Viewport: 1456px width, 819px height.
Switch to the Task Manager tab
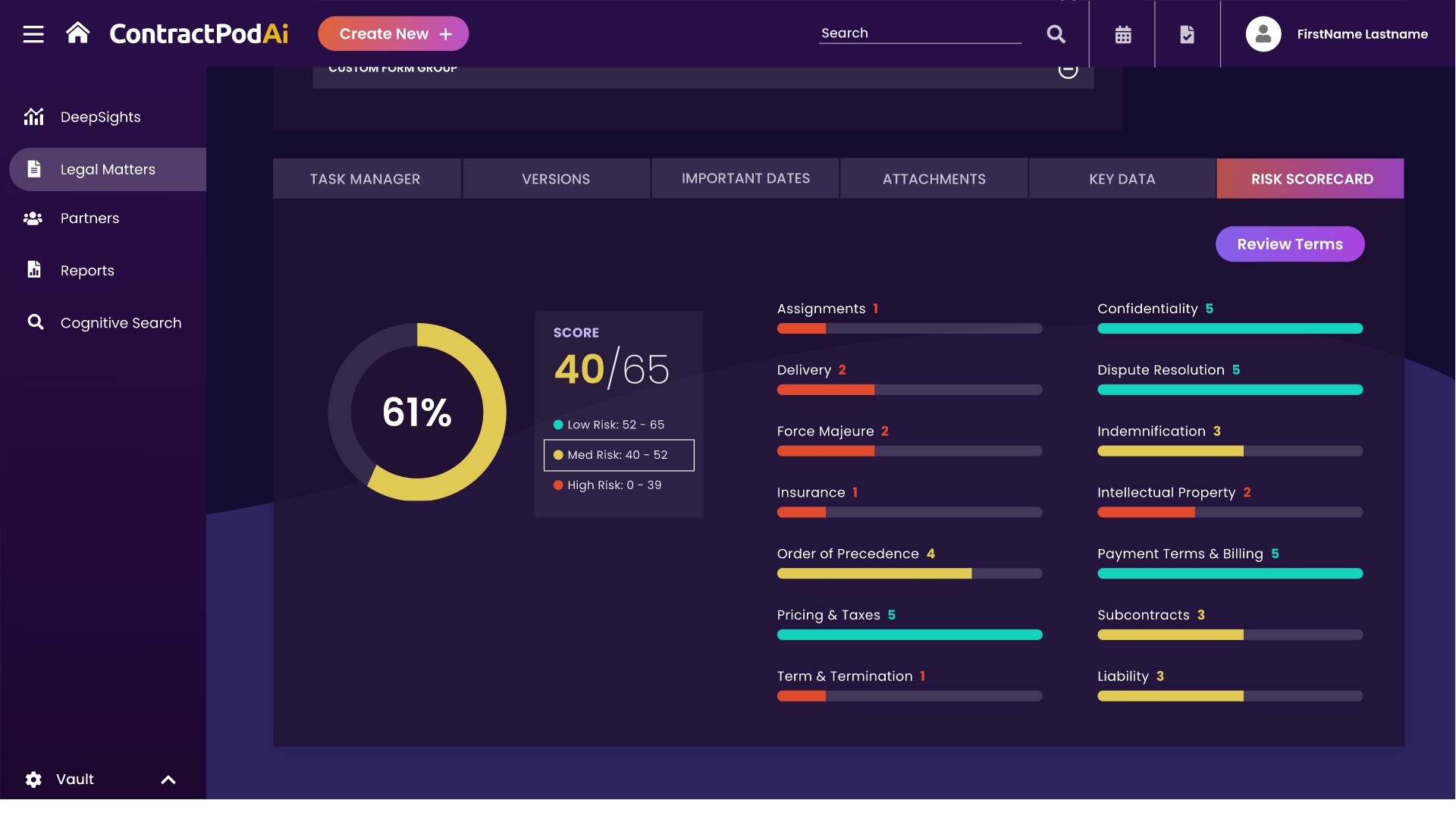click(x=366, y=179)
